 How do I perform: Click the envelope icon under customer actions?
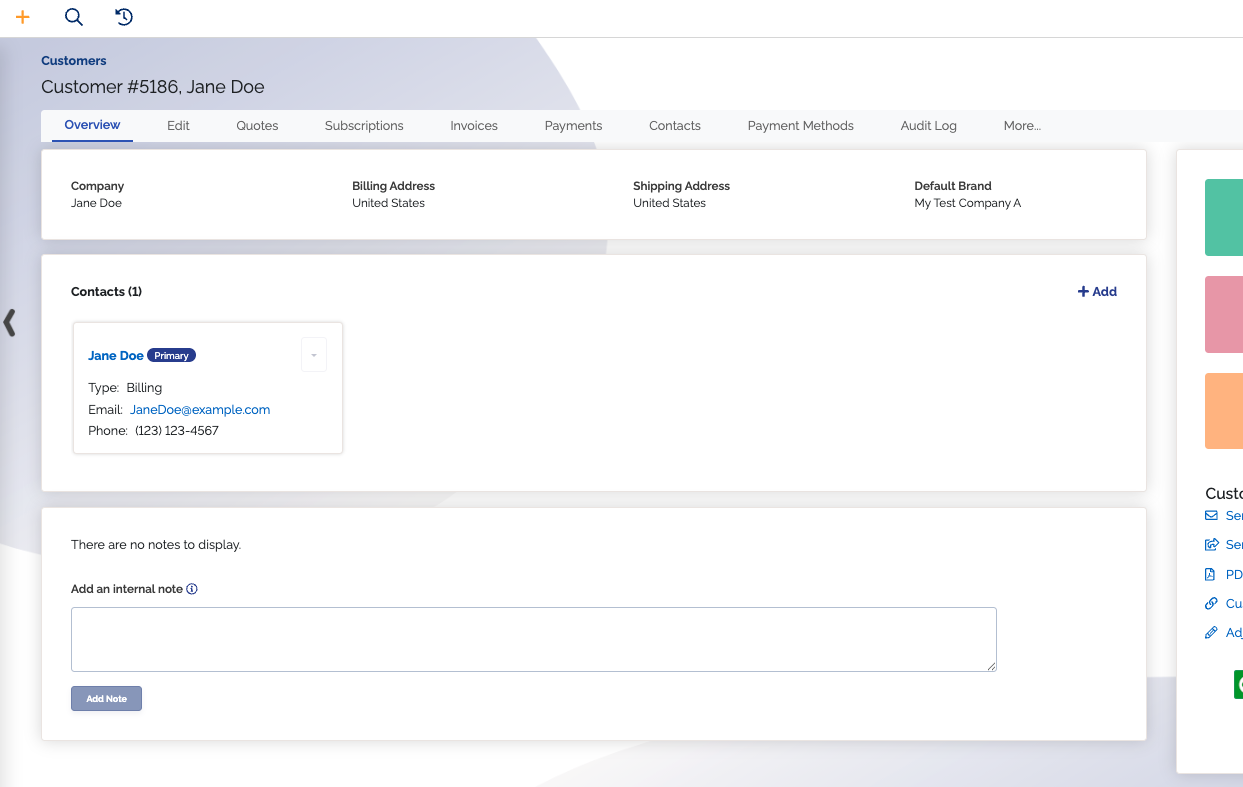(x=1211, y=516)
